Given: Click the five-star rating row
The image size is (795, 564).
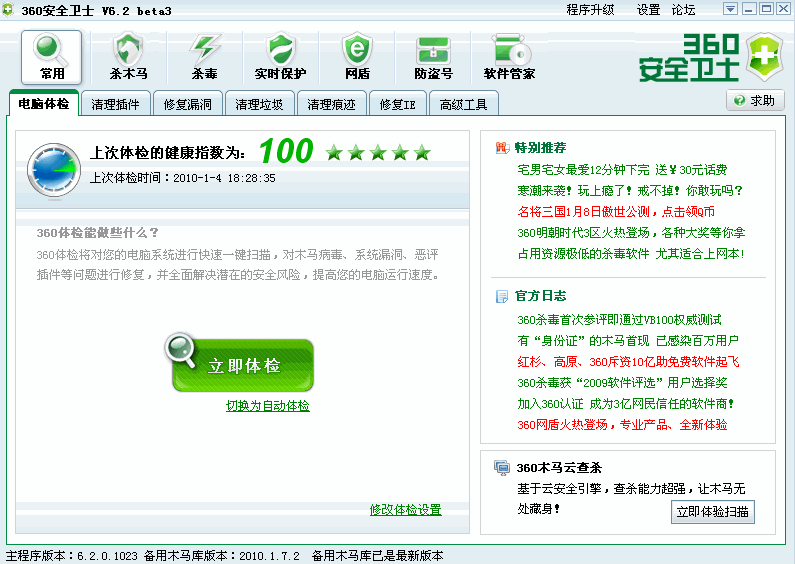Looking at the screenshot, I should [x=378, y=152].
